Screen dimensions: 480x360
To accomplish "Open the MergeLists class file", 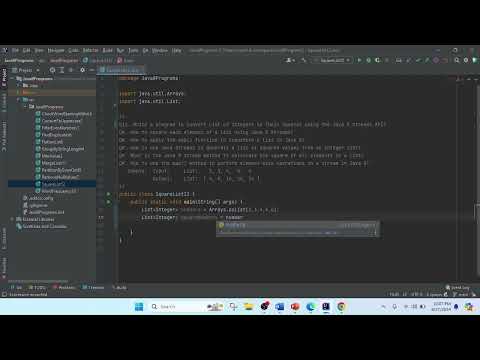I will (51, 163).
